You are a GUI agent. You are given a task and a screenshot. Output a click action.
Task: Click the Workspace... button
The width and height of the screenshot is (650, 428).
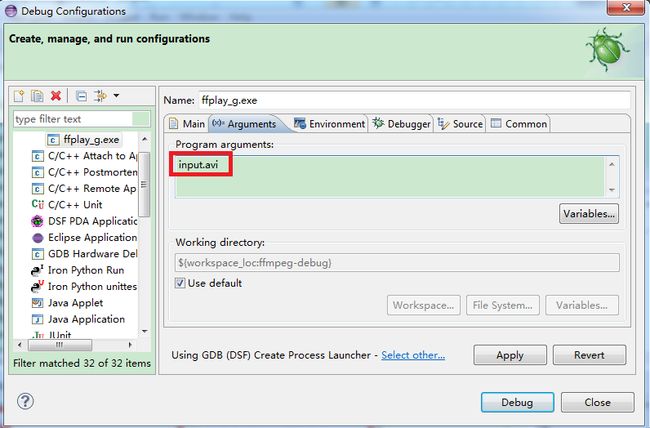click(x=424, y=306)
